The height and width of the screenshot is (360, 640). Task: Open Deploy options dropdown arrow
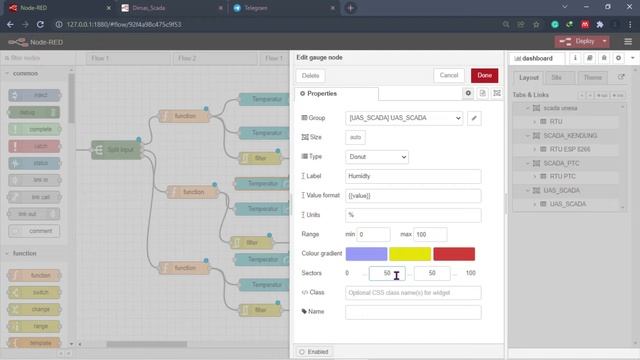coord(604,42)
